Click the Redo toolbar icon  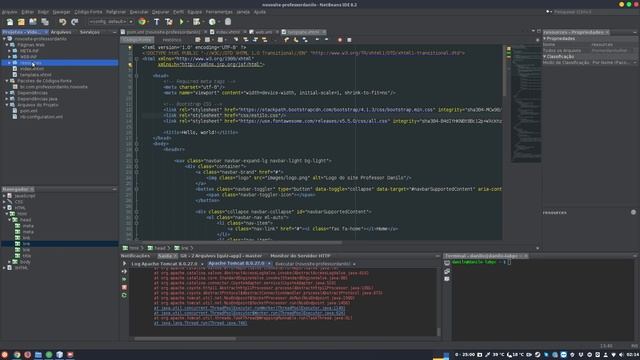(74, 22)
